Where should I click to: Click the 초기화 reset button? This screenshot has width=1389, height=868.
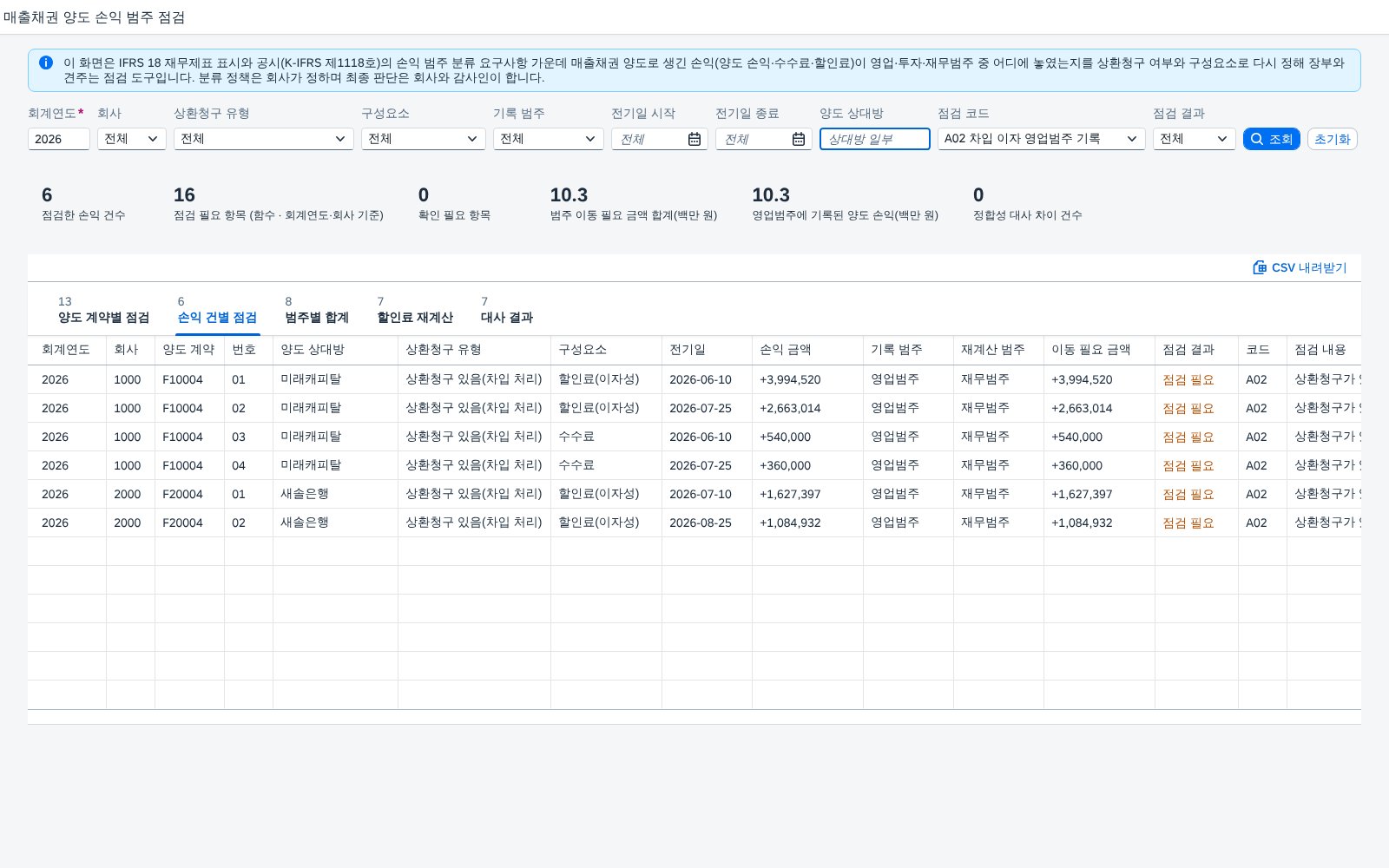click(1333, 139)
